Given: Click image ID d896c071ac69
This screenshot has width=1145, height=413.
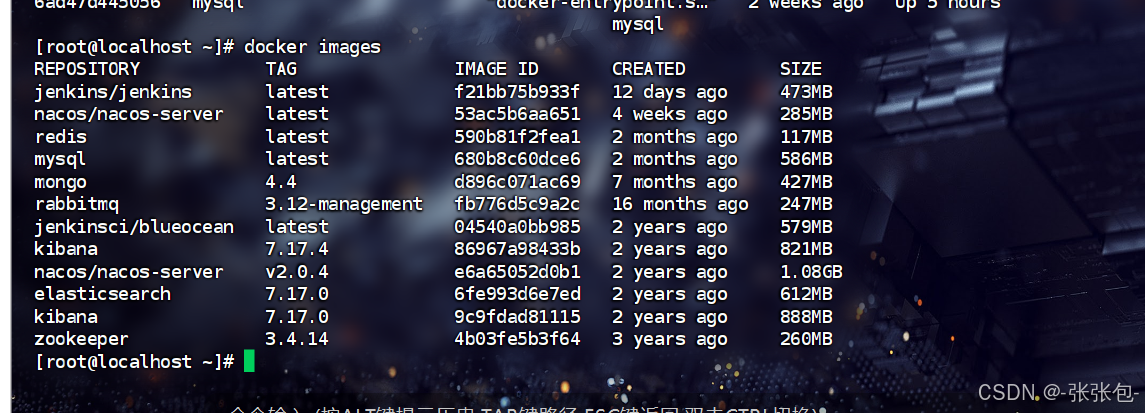Looking at the screenshot, I should coord(517,182).
